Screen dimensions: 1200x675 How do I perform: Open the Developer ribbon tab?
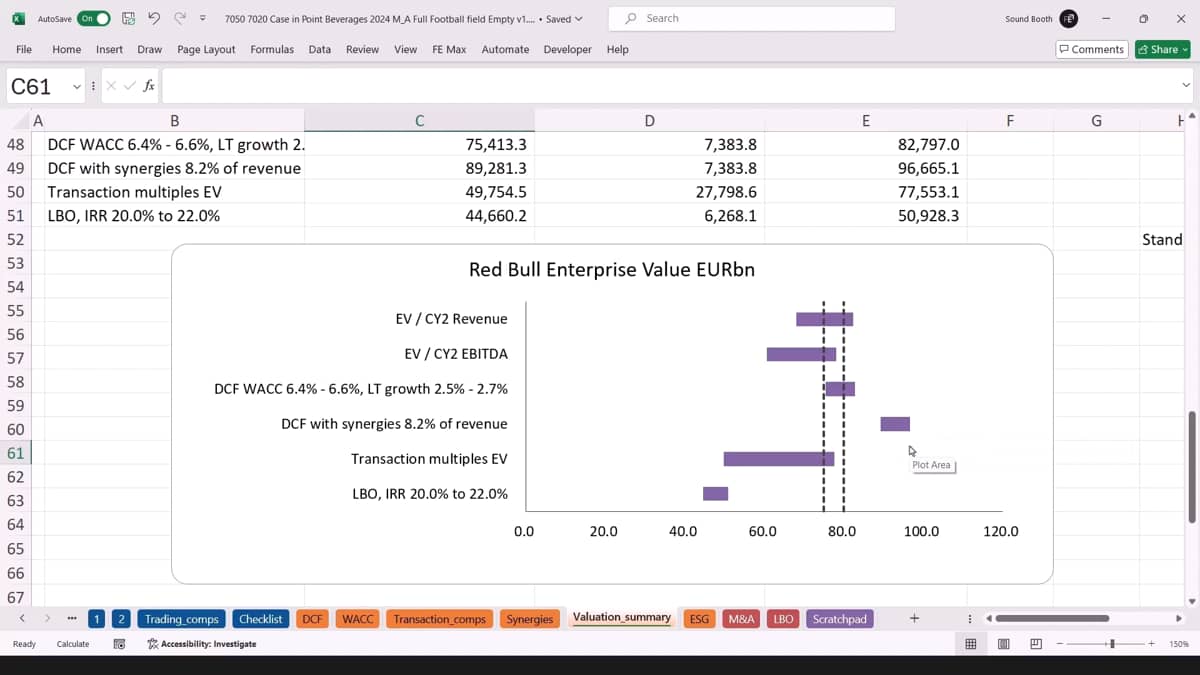click(567, 49)
